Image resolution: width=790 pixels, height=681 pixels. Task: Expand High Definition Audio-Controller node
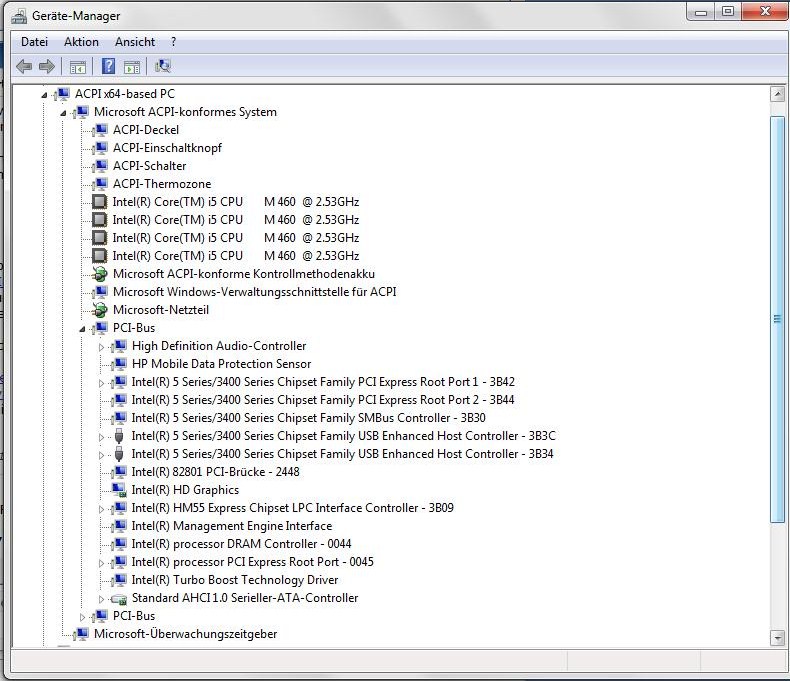101,347
